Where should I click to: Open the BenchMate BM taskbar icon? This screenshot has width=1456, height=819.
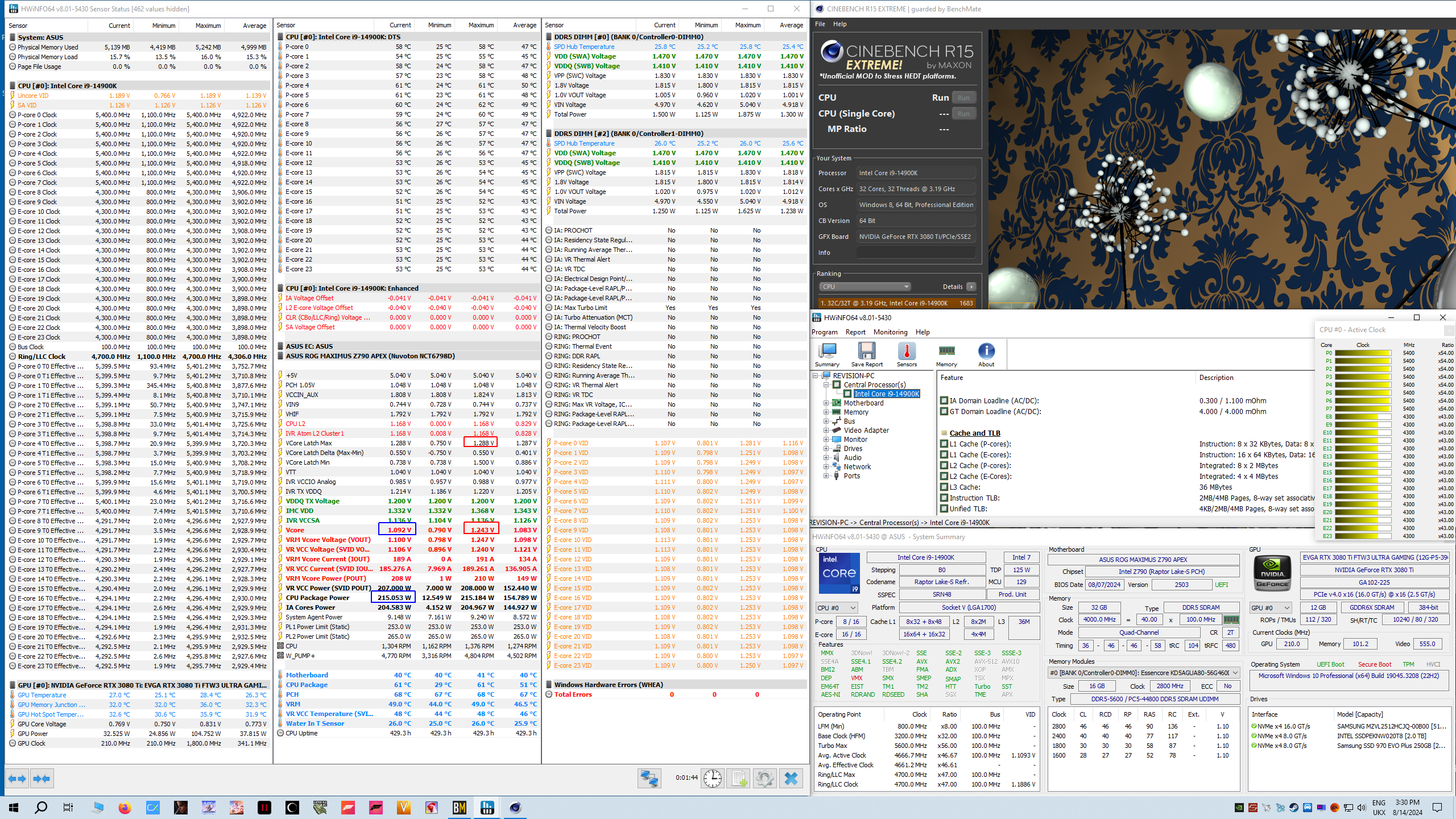[x=460, y=808]
